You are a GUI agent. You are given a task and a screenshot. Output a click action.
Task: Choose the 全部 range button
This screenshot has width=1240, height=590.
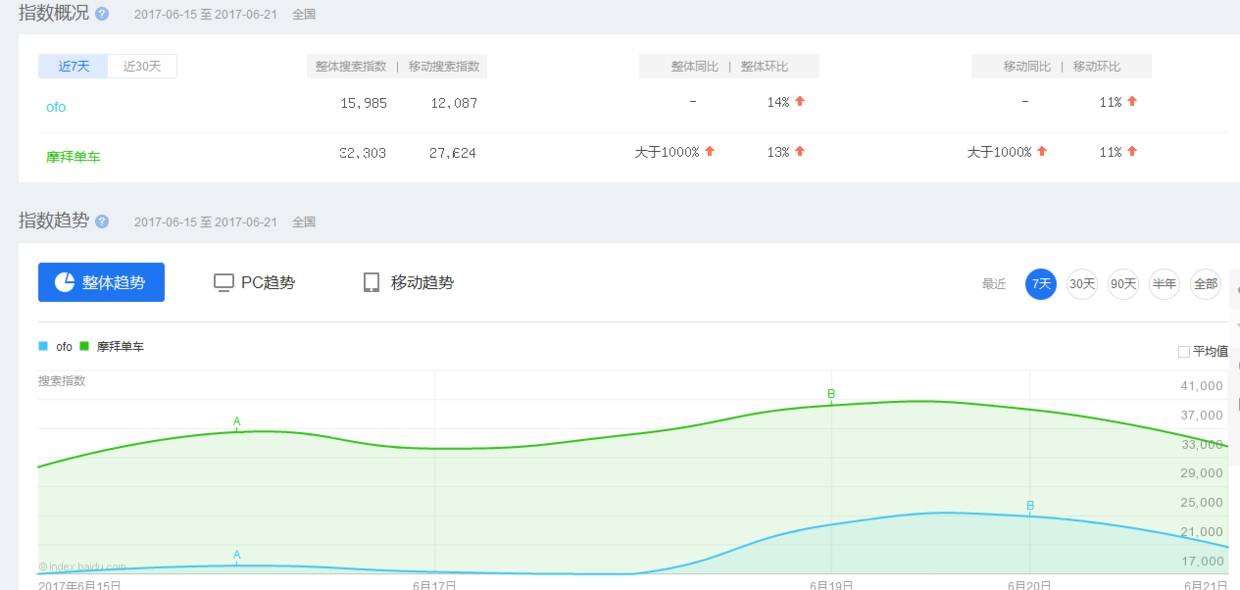pyautogui.click(x=1205, y=284)
